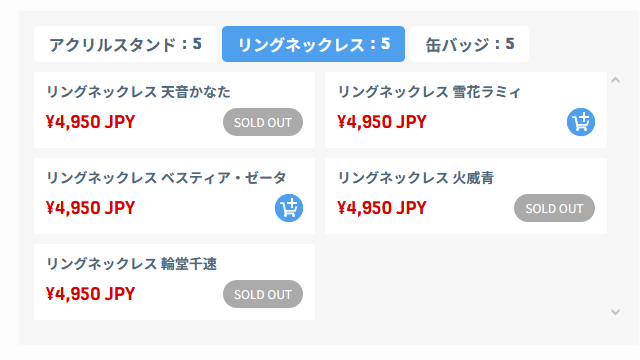This screenshot has width=640, height=360.
Task: Open リングネックレス ベスティア・ゼータ product title
Action: click(166, 178)
